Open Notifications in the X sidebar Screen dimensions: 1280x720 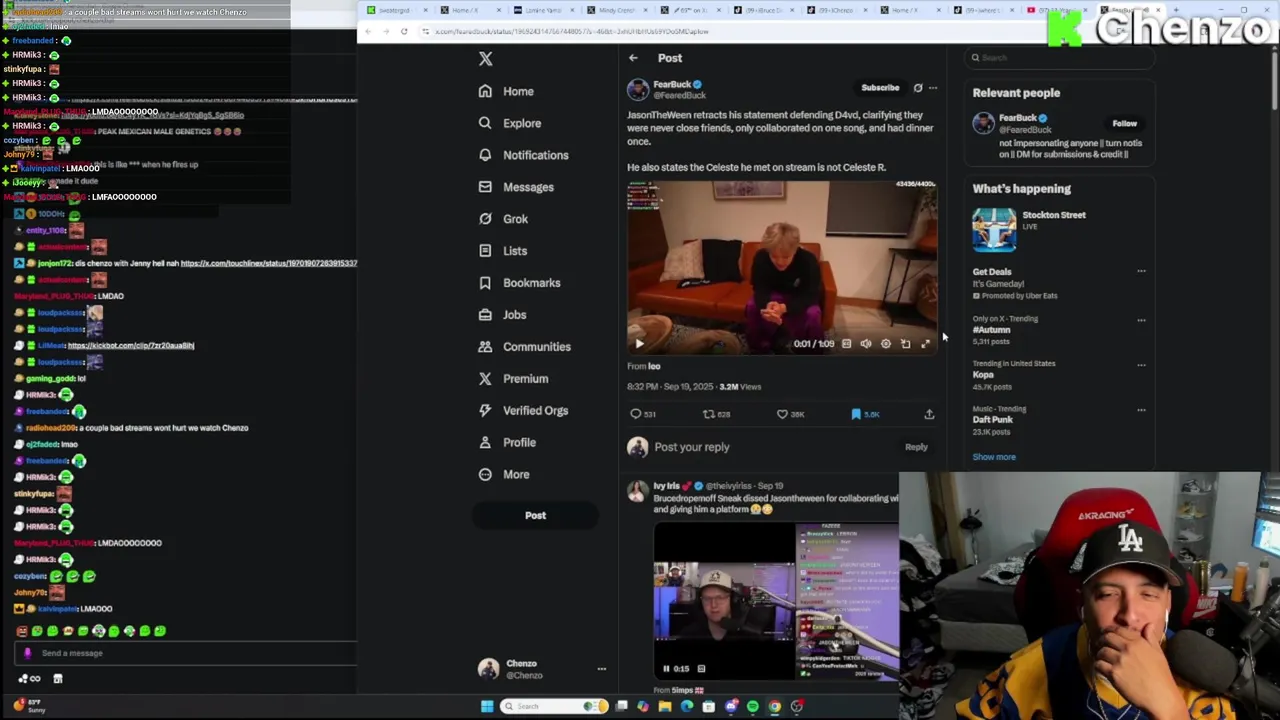click(x=523, y=155)
